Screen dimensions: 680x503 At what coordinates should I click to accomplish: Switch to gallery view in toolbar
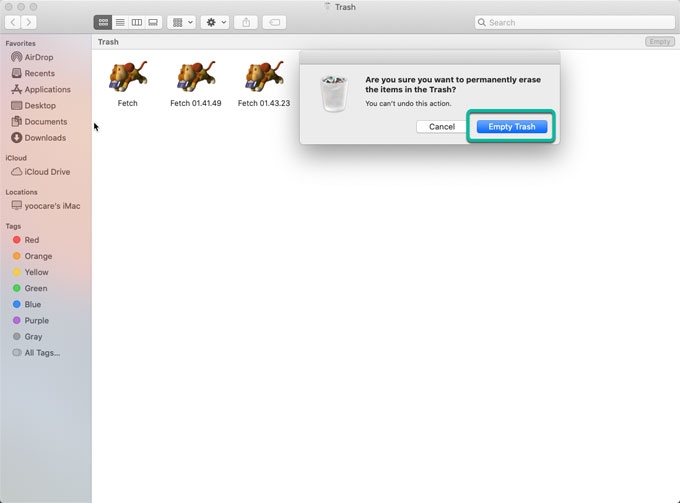153,22
